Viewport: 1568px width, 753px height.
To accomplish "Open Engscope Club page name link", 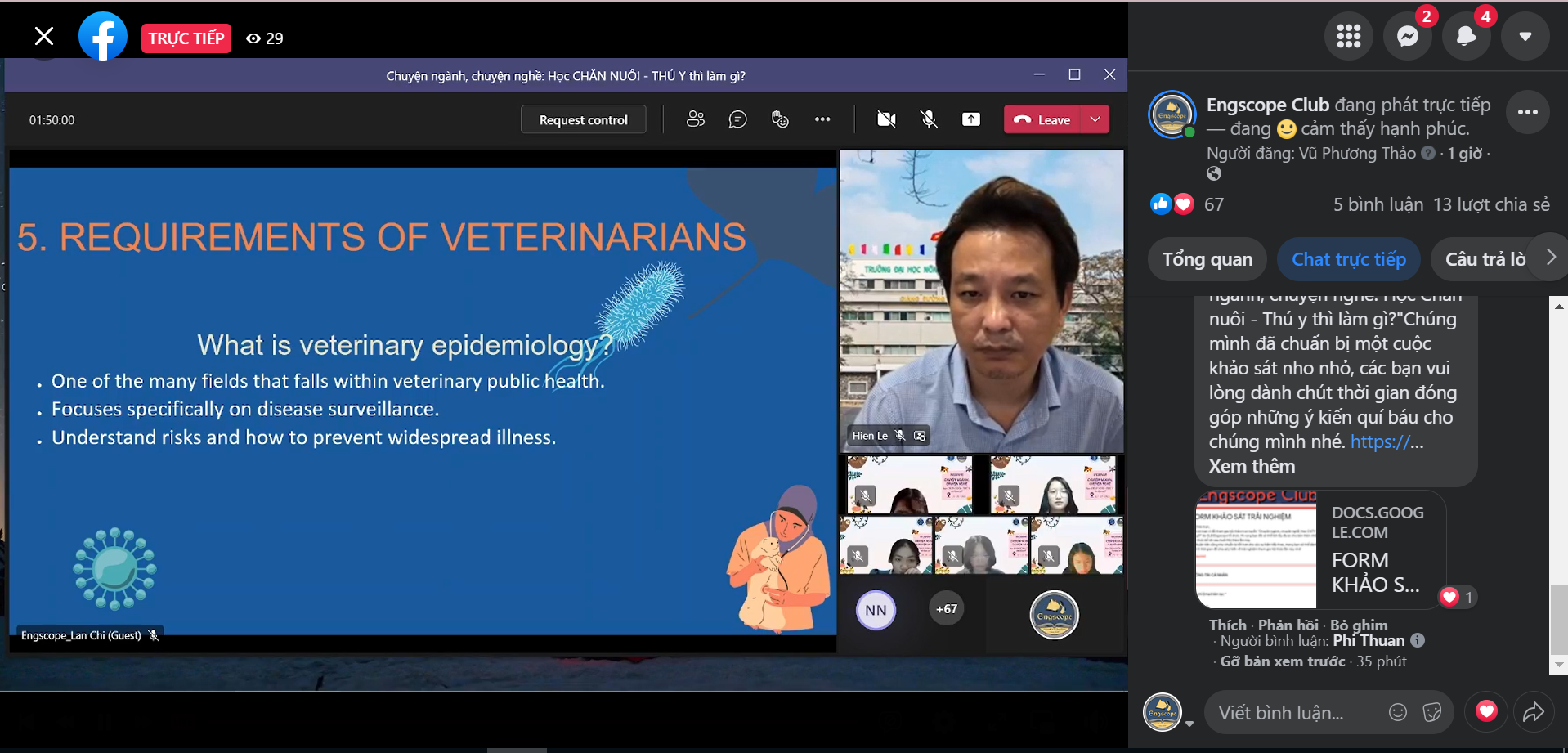I will pos(1267,105).
